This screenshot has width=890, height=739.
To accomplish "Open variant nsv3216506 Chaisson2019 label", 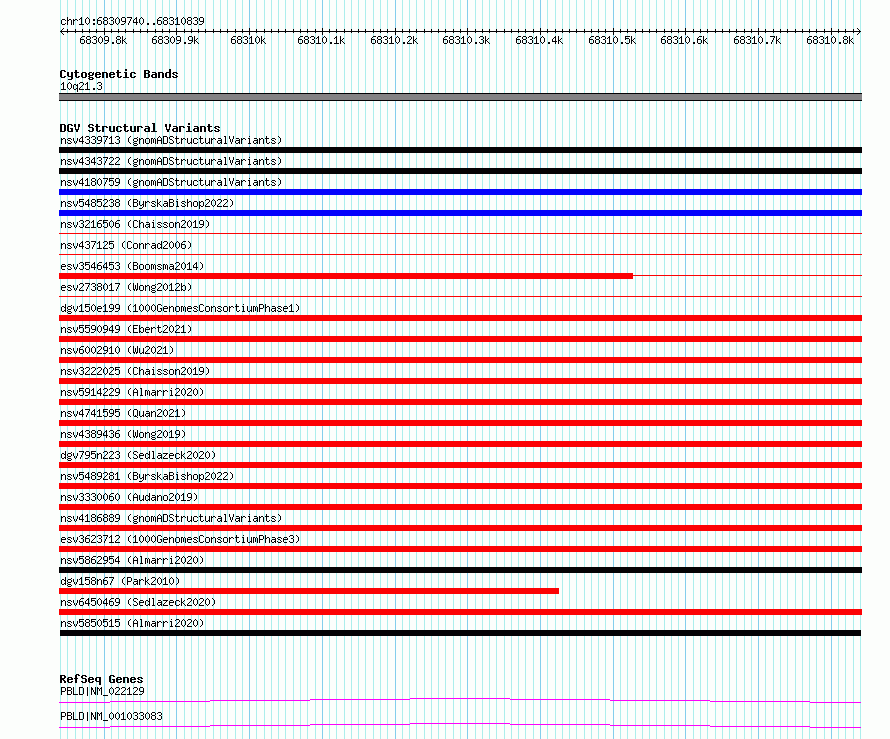I will 135,224.
